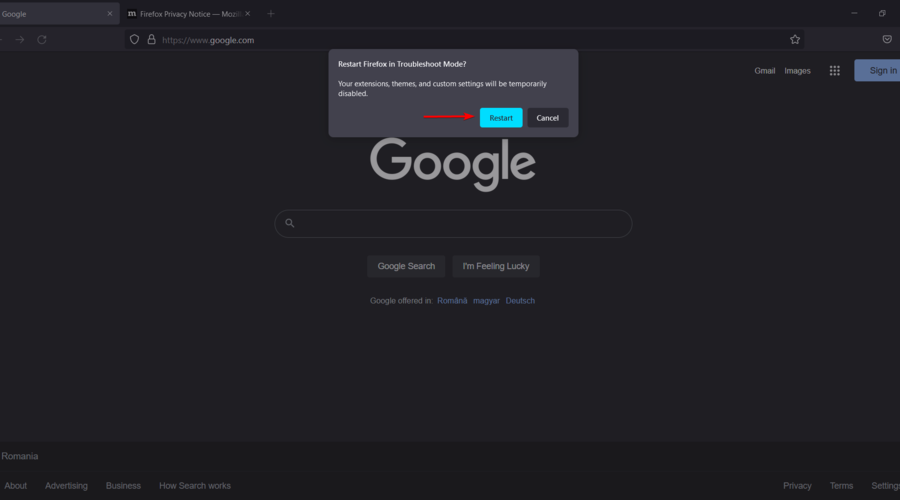Click I'm Feeling Lucky button

(x=496, y=266)
